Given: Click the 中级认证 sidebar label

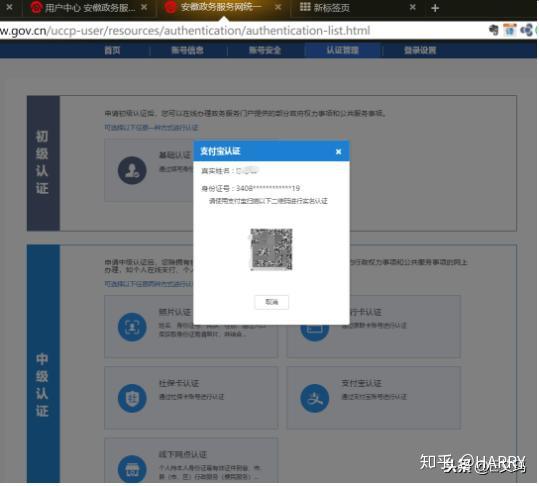Looking at the screenshot, I should 42,385.
